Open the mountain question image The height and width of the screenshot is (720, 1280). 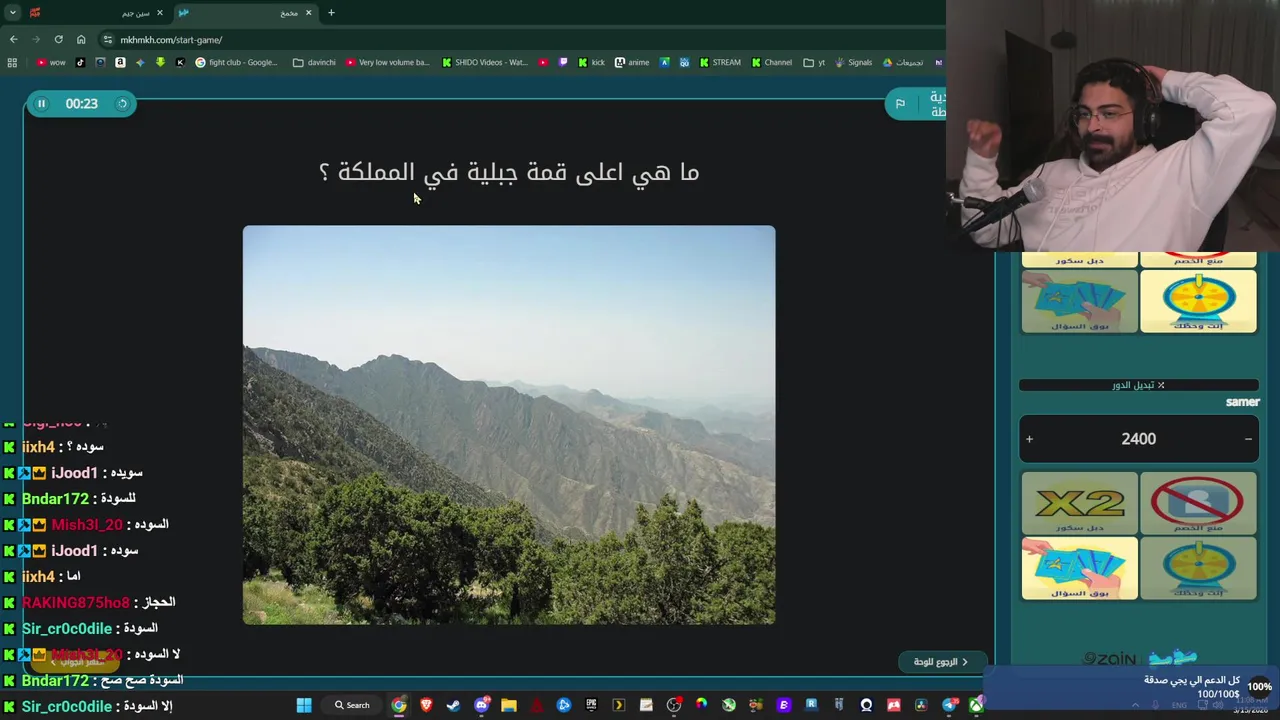coord(509,425)
